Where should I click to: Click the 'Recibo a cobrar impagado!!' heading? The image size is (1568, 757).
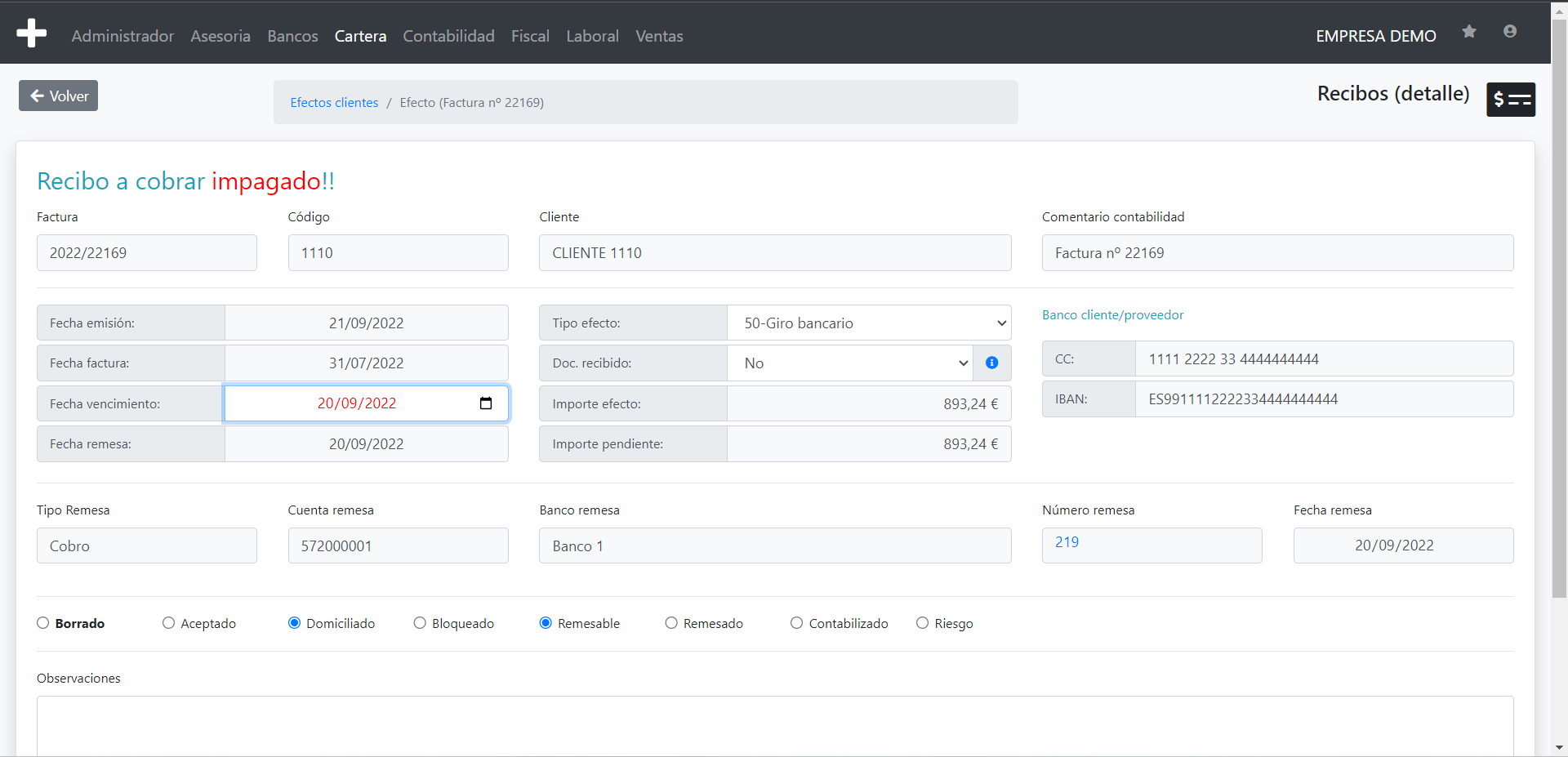(186, 180)
